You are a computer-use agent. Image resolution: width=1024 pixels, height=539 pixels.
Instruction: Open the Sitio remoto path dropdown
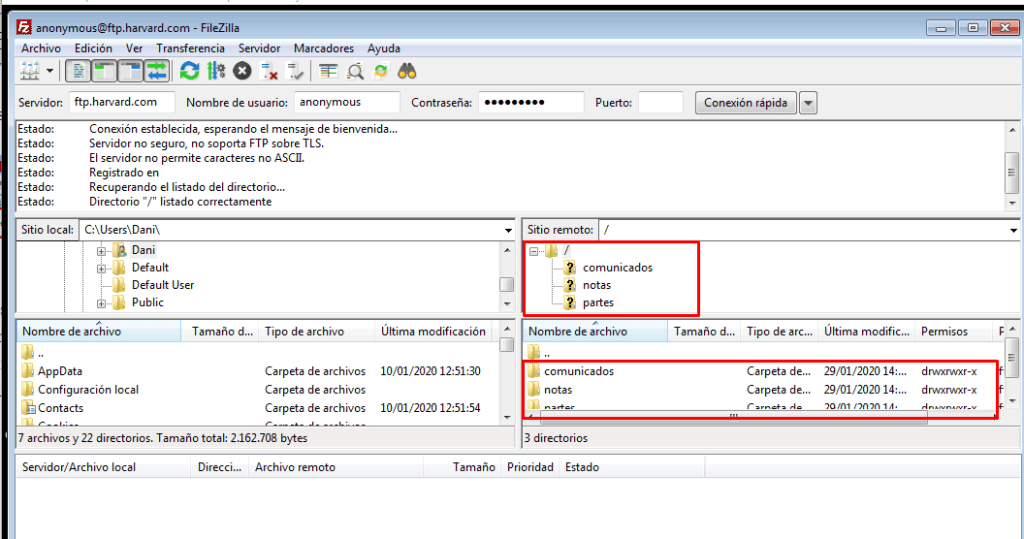[x=1015, y=230]
